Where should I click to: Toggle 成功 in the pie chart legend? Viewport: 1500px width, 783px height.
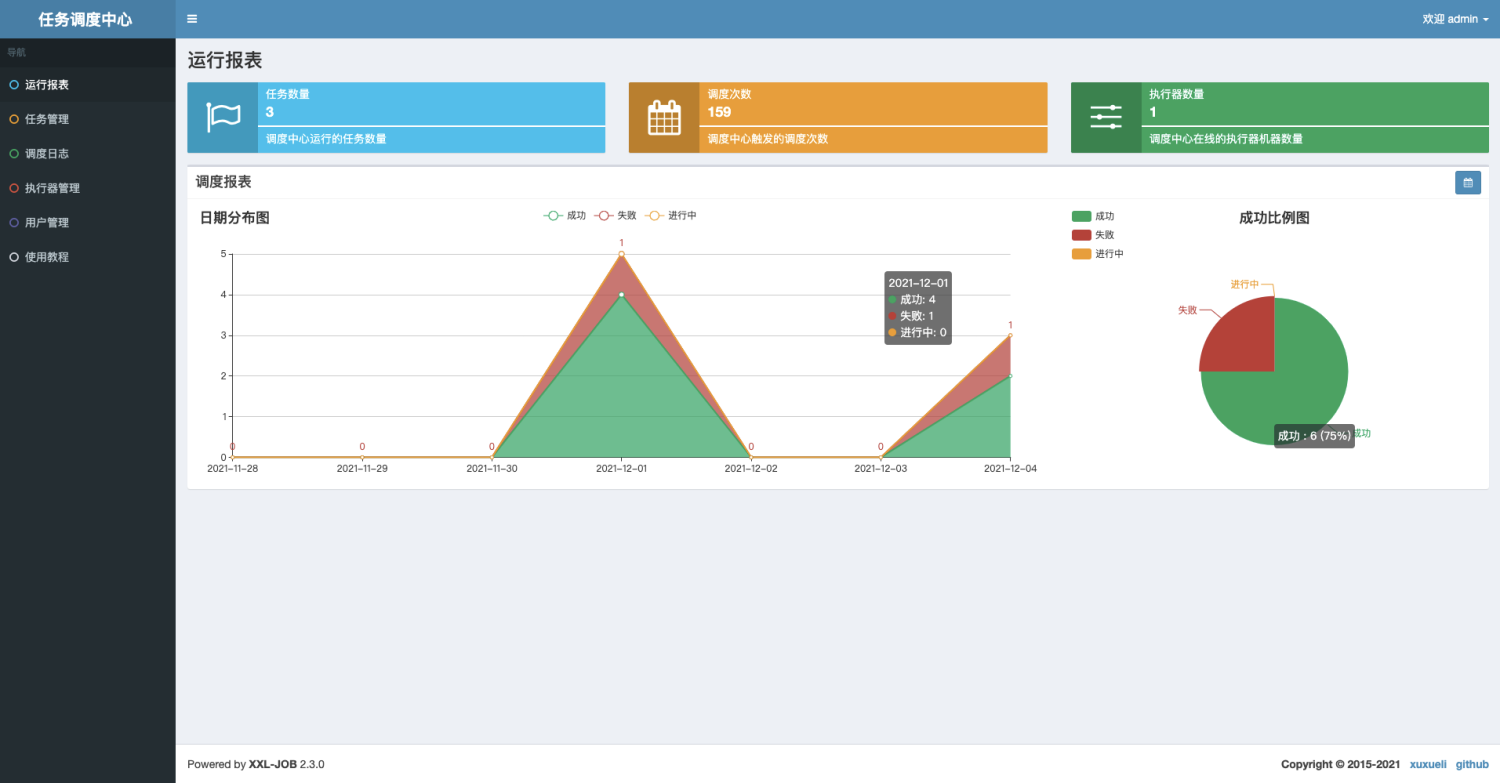click(x=1093, y=216)
